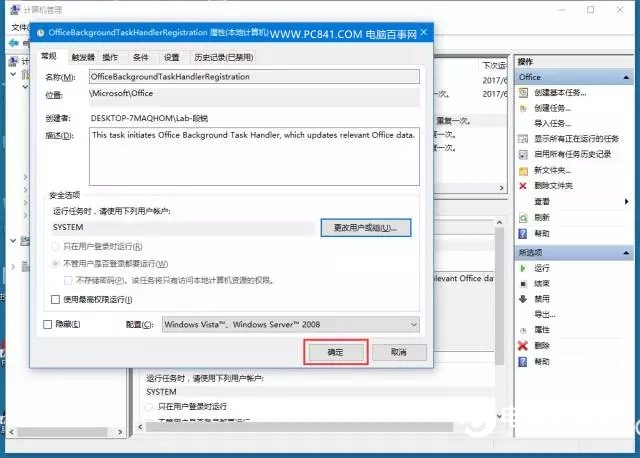Enable 使用最高权限运行 checkbox
The width and height of the screenshot is (640, 458).
tap(55, 299)
